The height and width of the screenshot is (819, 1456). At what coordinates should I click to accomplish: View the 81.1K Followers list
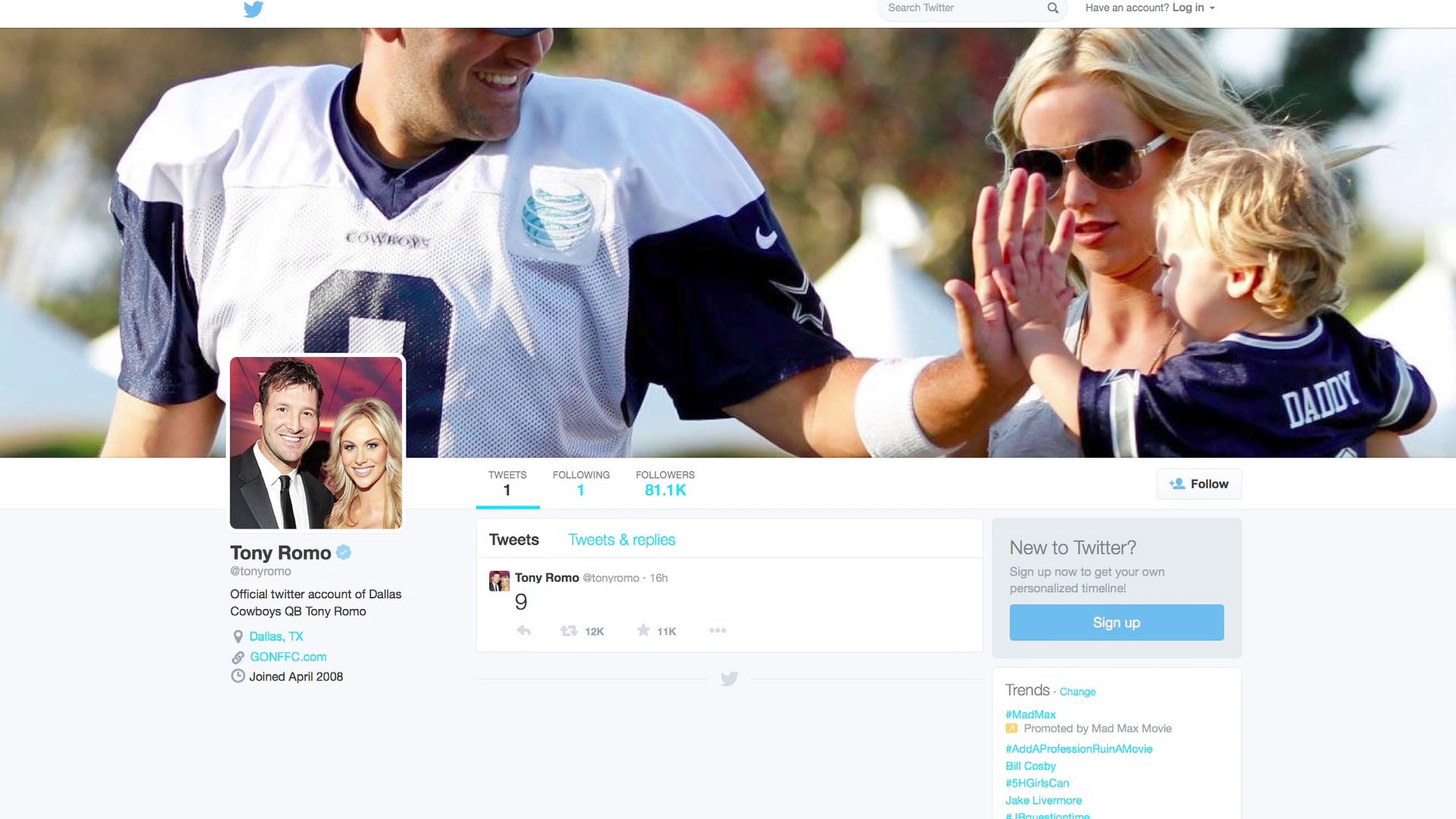[x=664, y=483]
